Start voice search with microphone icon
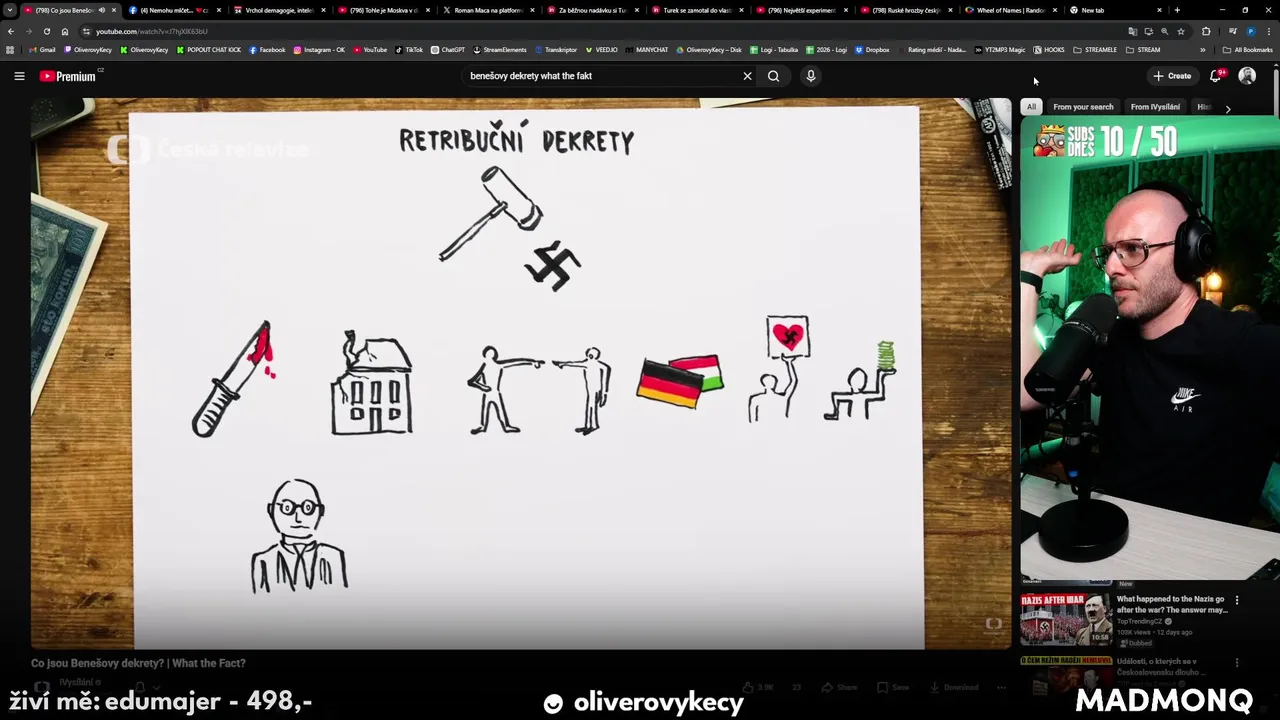Screen dimensions: 1280x720 [811, 76]
